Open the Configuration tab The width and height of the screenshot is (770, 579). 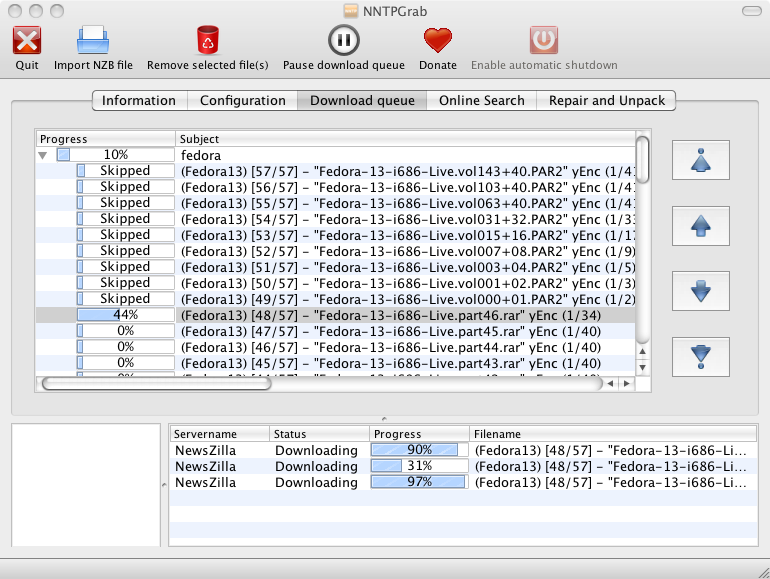click(x=243, y=100)
